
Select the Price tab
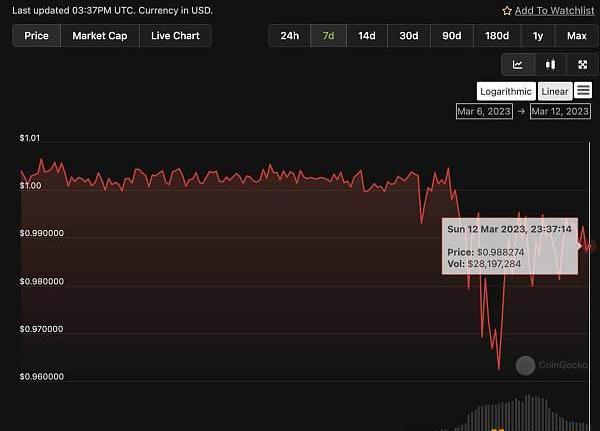tap(36, 36)
